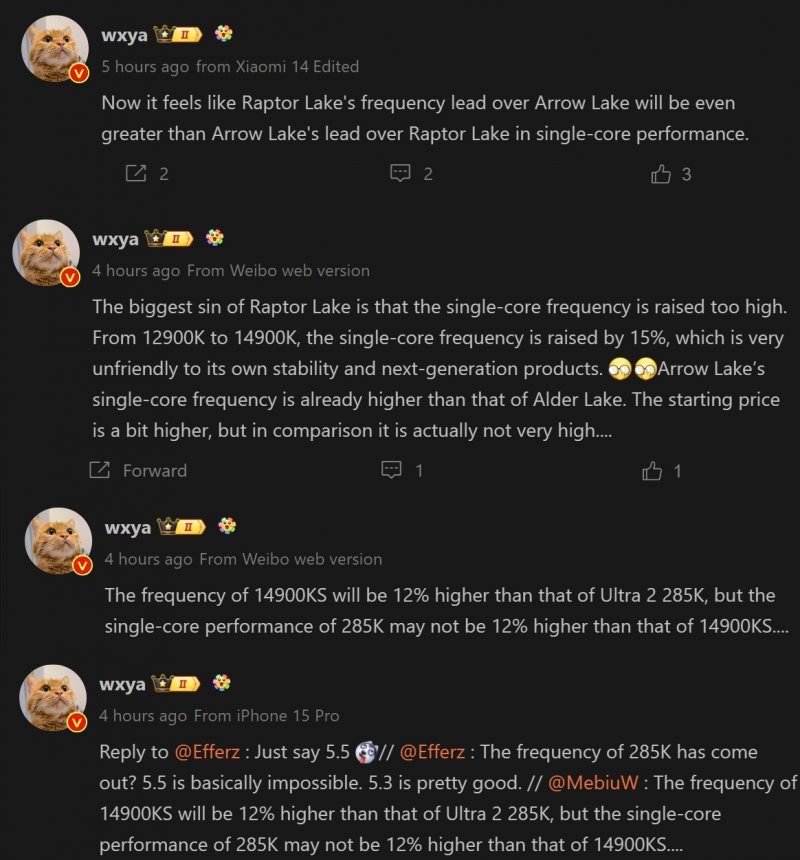Open the cat avatar on the 14900KS frequency post
800x860 pixels.
coord(57,541)
